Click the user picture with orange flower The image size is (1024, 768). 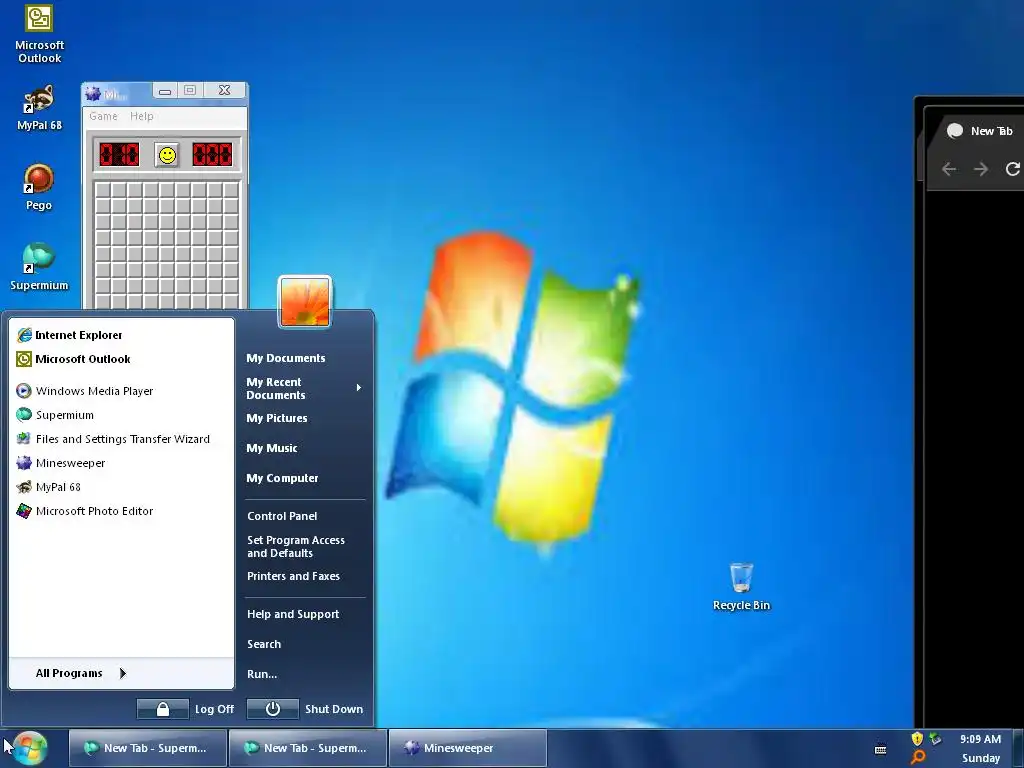click(x=305, y=302)
